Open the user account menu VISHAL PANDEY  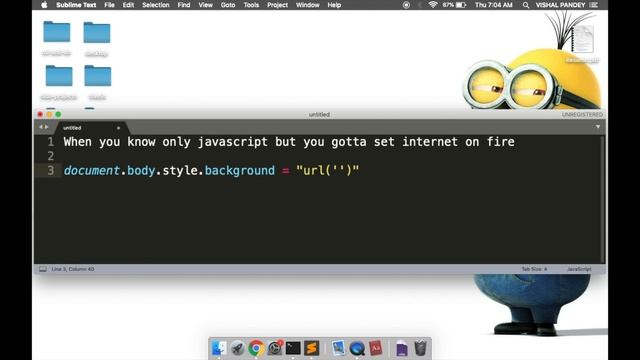[x=560, y=5]
